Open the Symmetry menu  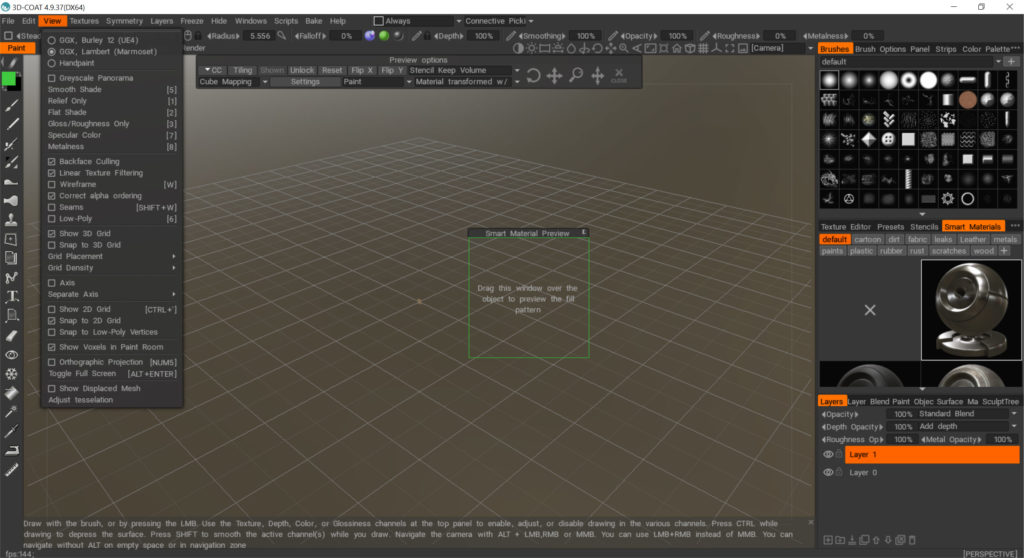coord(124,21)
